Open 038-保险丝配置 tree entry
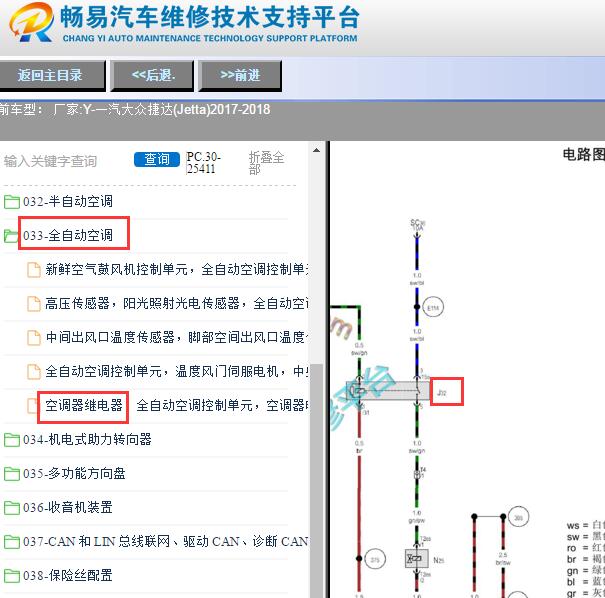 click(68, 575)
